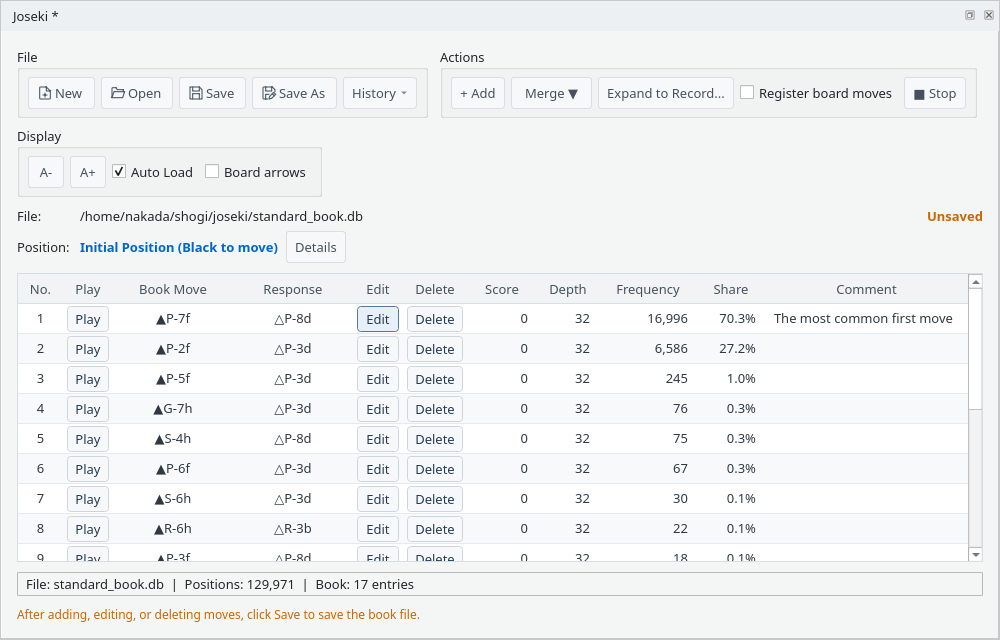Open the History dropdown
Screen dimensions: 1000x640
pyautogui.click(x=379, y=93)
